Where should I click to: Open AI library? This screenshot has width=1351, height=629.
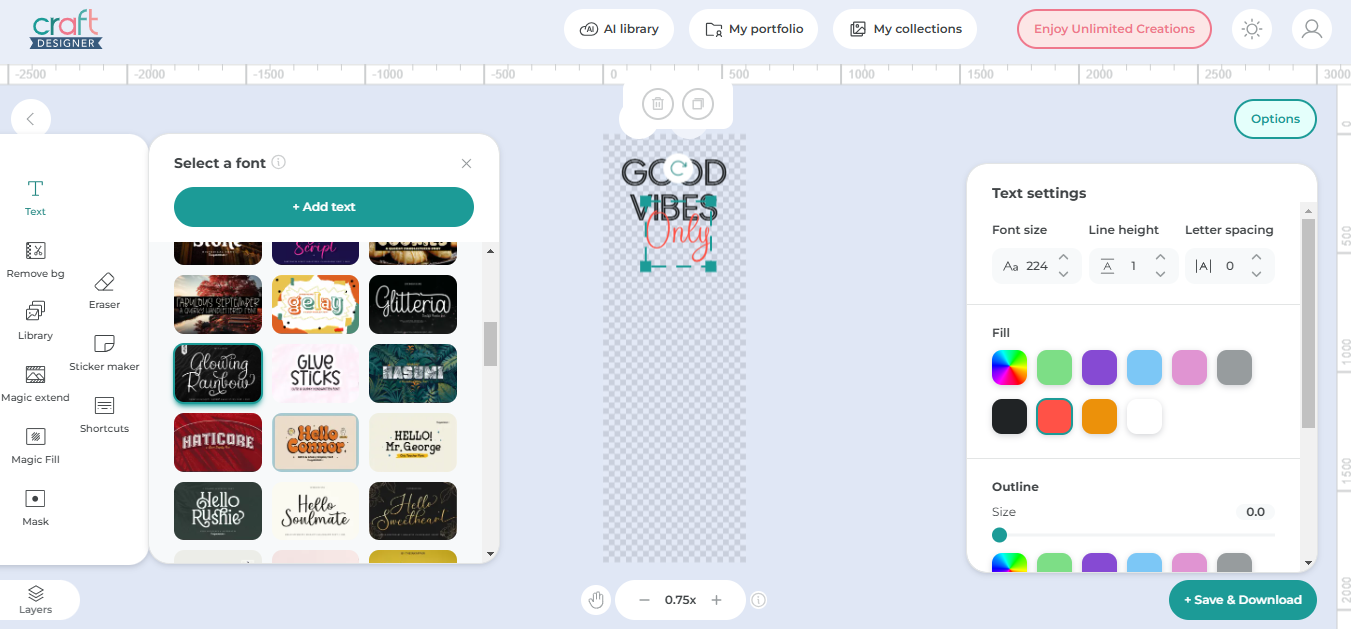(x=619, y=29)
